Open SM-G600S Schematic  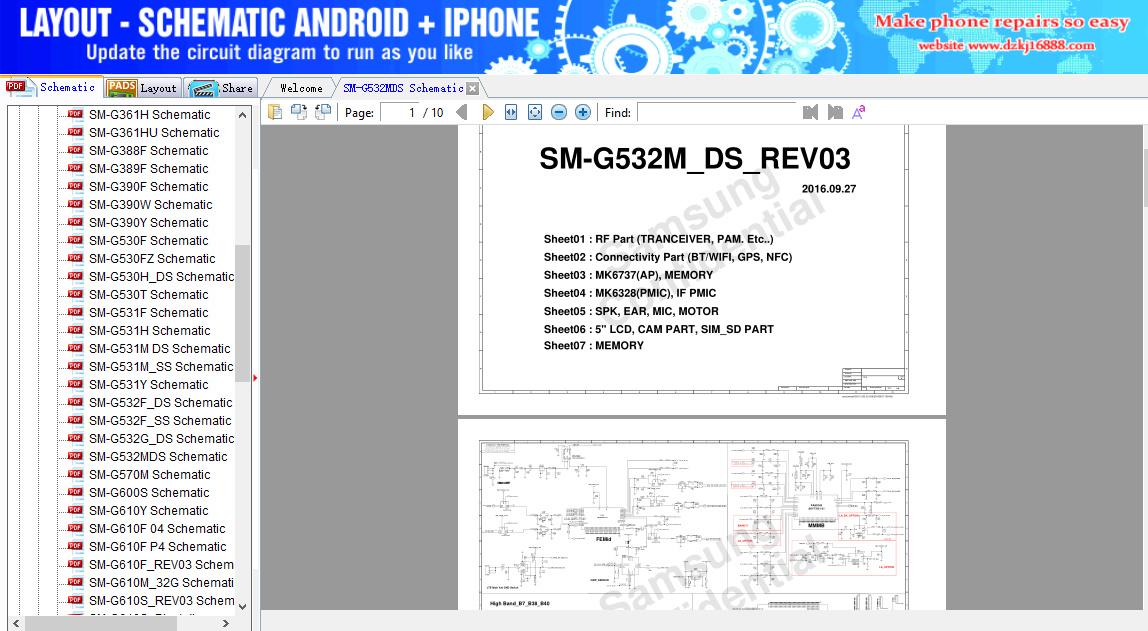(149, 493)
